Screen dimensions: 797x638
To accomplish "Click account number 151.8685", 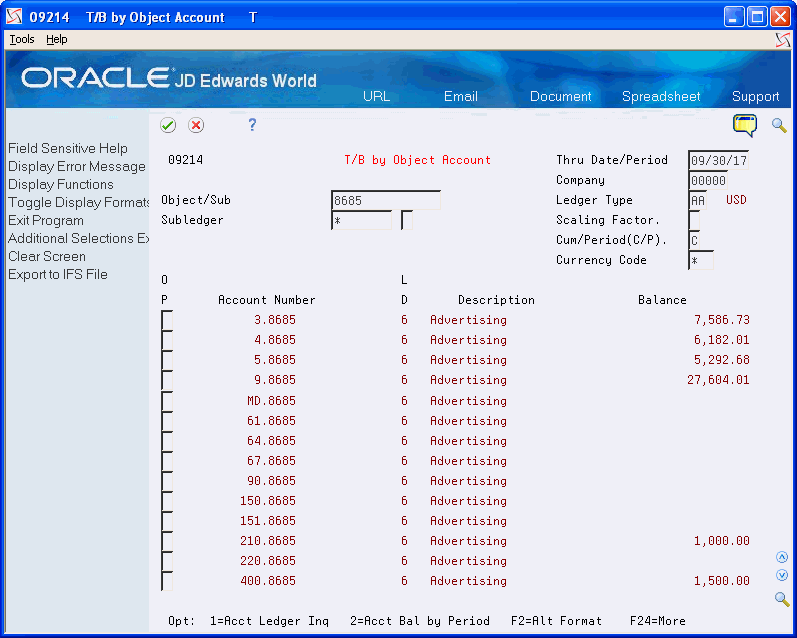I will click(x=268, y=521).
